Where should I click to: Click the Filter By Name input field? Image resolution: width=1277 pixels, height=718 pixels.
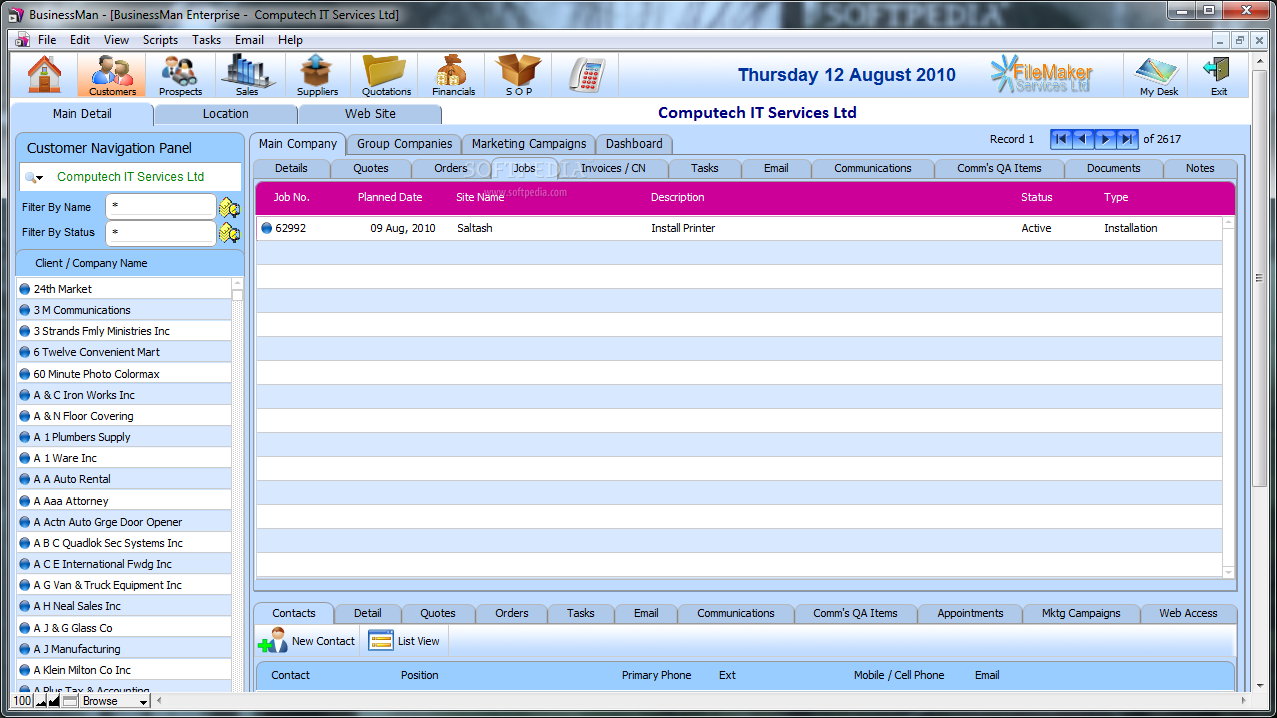pos(160,207)
